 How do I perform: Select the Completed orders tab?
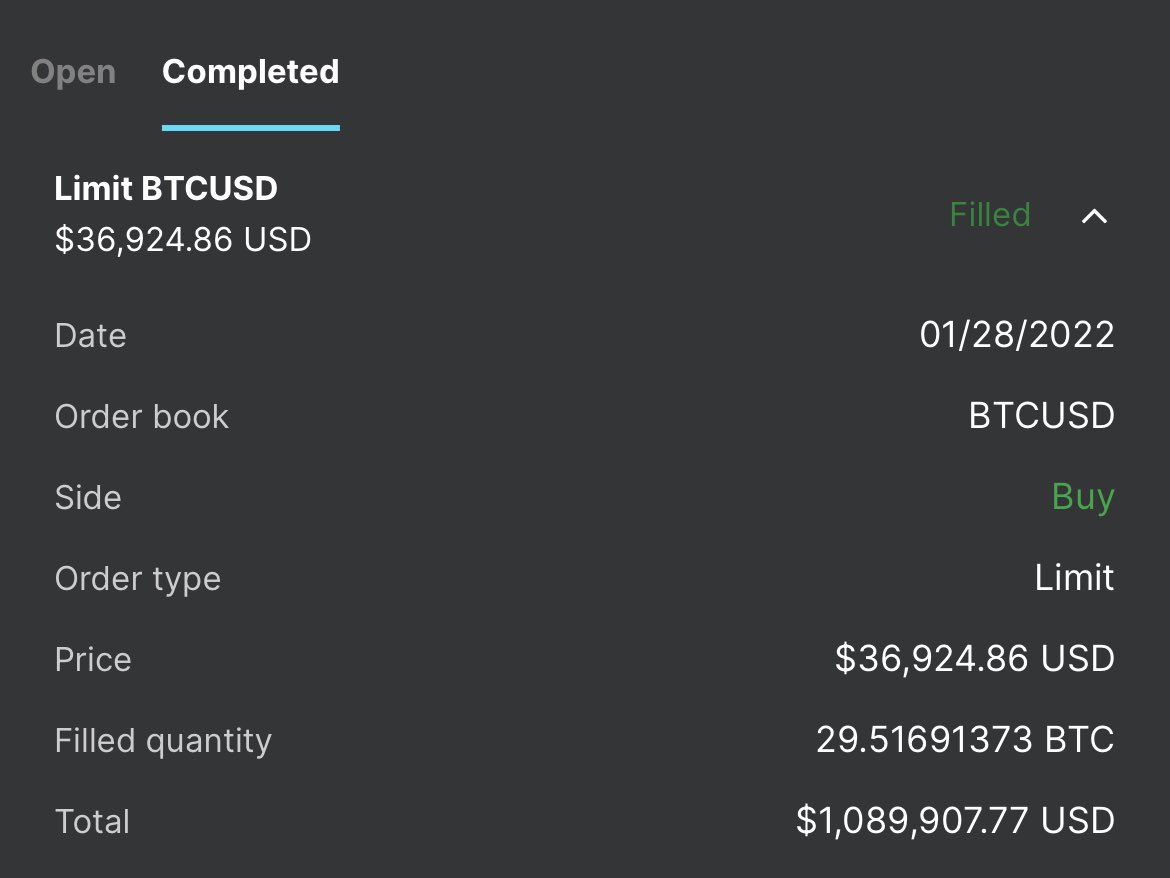251,72
